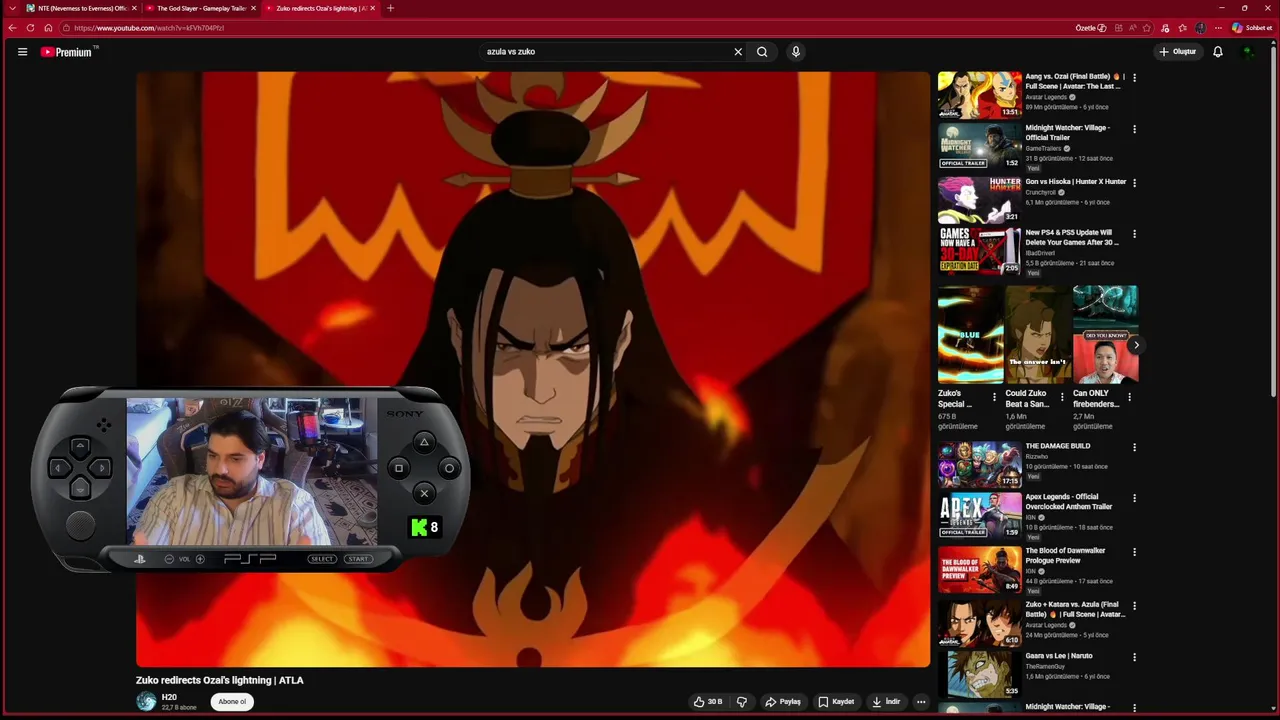Open the browser favorites list icon

point(1183,28)
